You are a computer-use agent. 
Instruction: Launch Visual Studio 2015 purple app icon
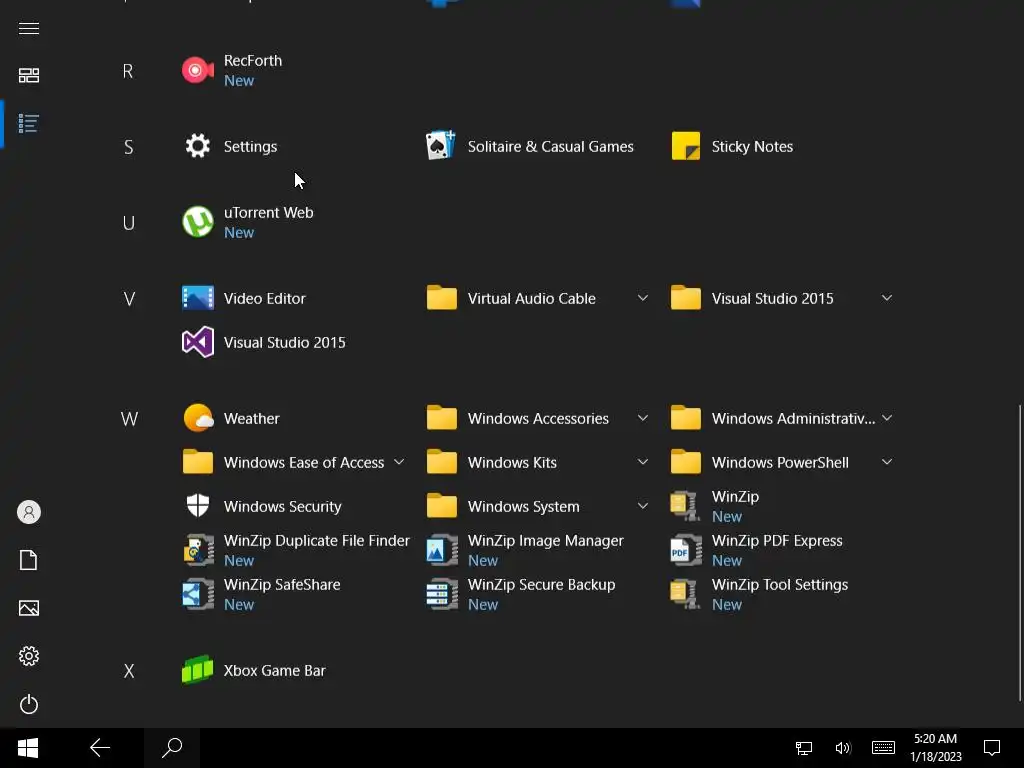tap(198, 342)
